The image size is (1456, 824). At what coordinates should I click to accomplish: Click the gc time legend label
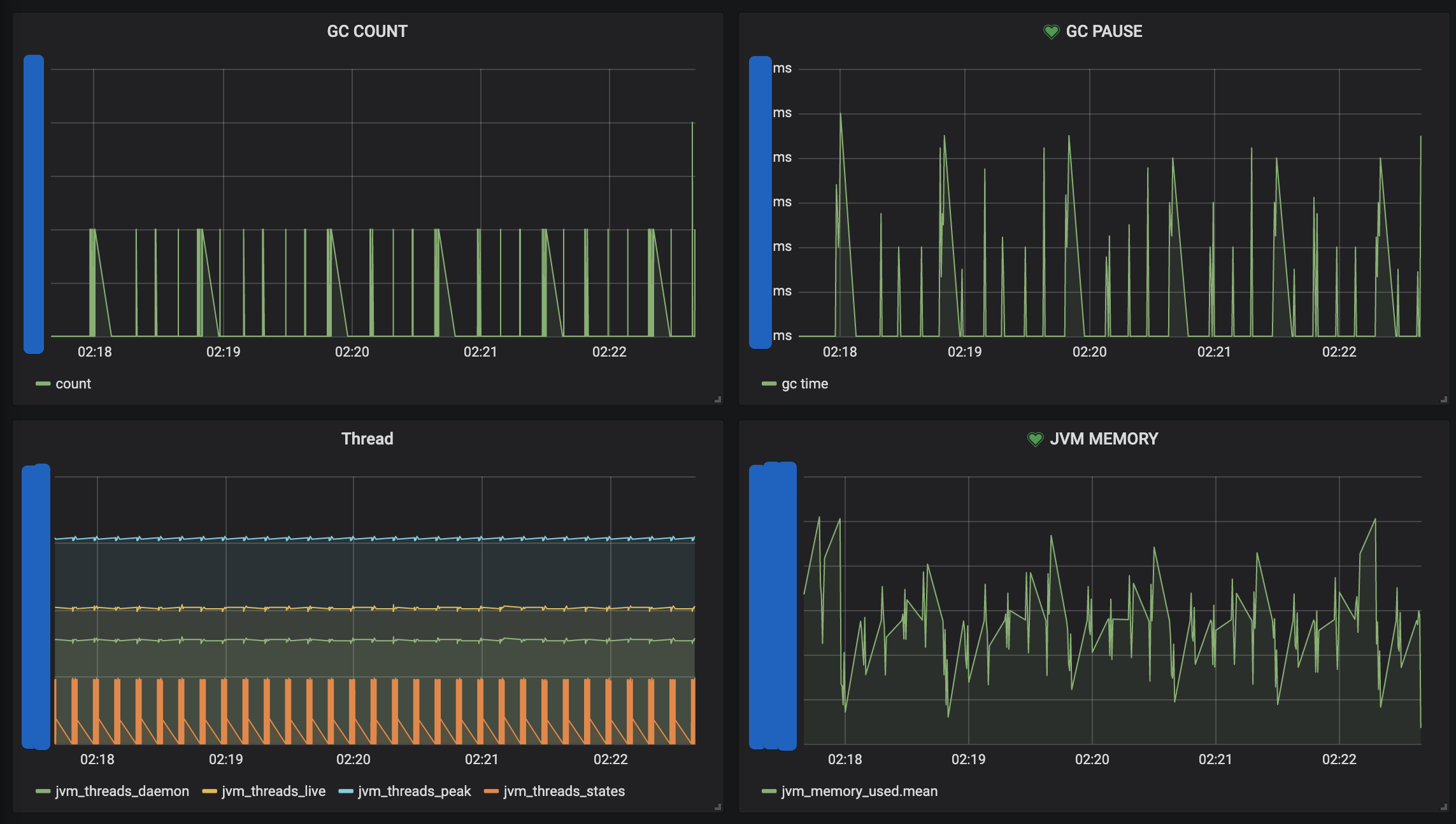[804, 383]
